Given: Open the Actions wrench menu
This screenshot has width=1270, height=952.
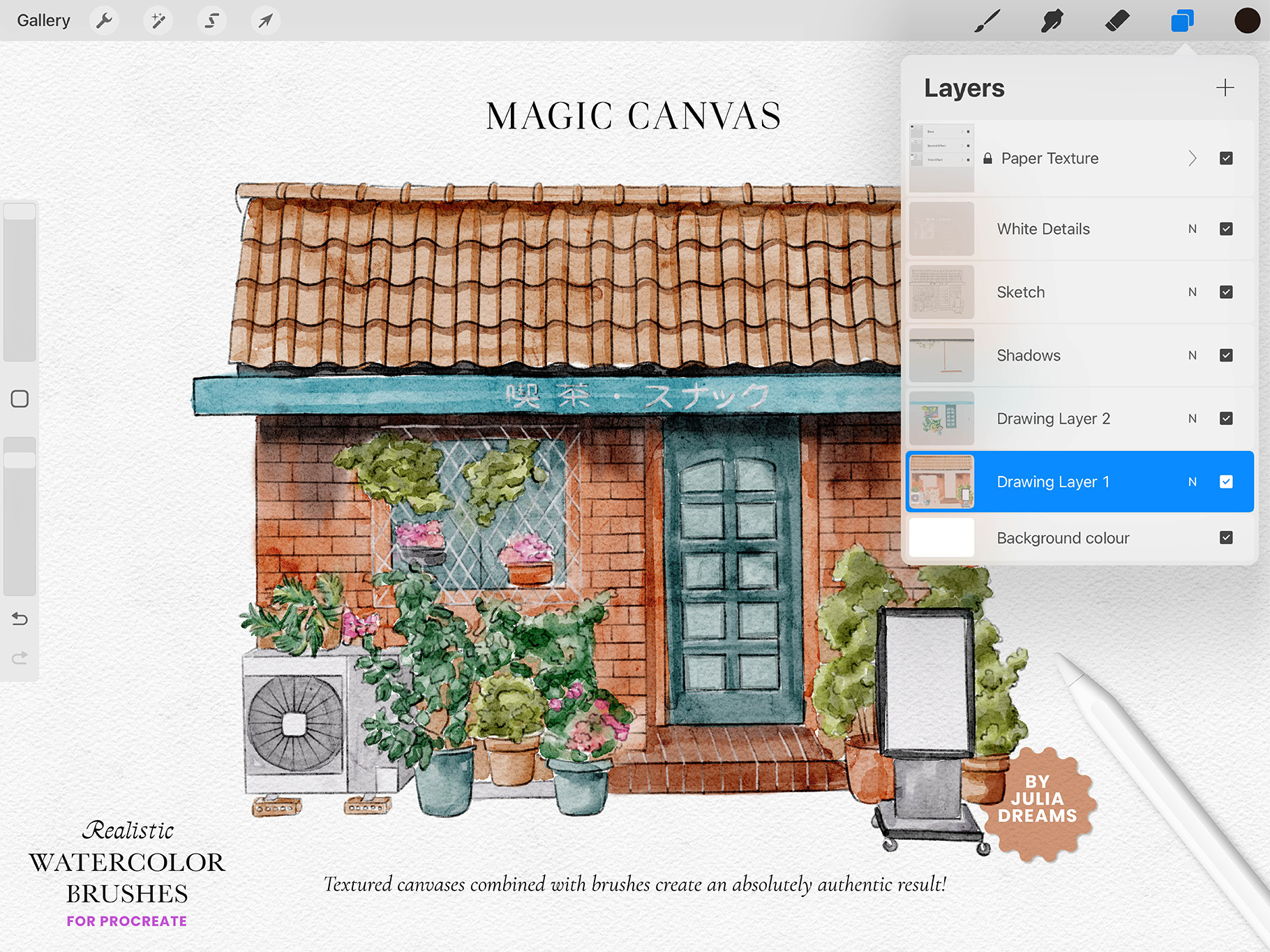Looking at the screenshot, I should (x=104, y=20).
